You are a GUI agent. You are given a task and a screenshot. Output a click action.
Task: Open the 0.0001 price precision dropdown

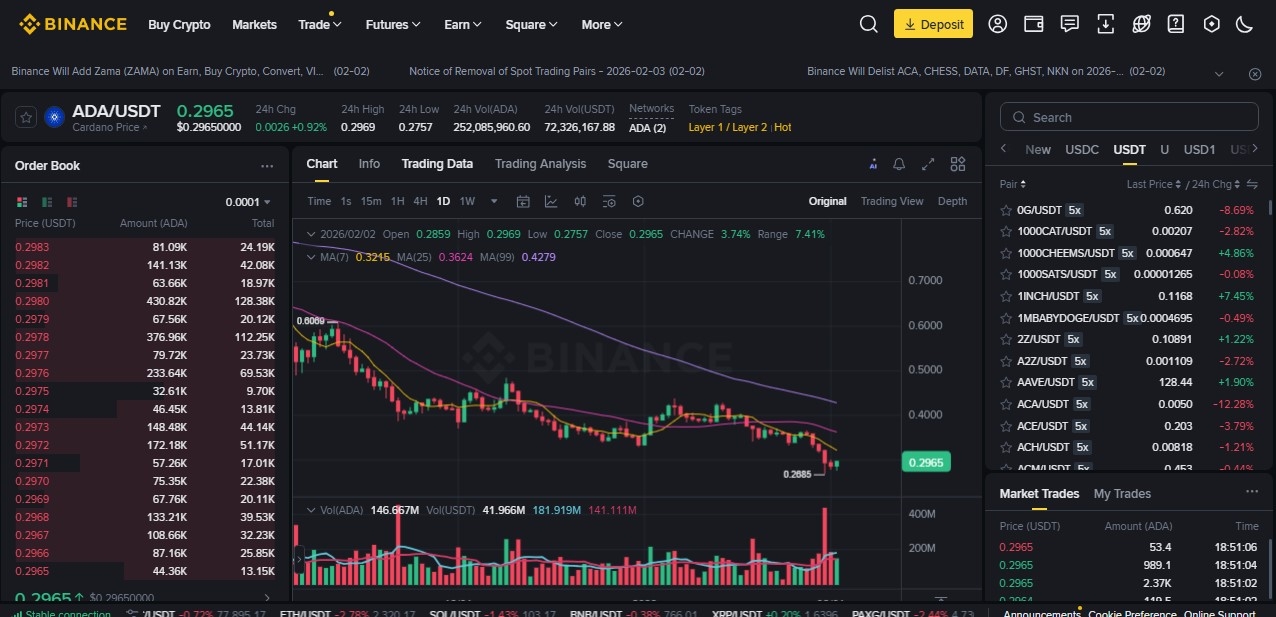click(x=249, y=202)
